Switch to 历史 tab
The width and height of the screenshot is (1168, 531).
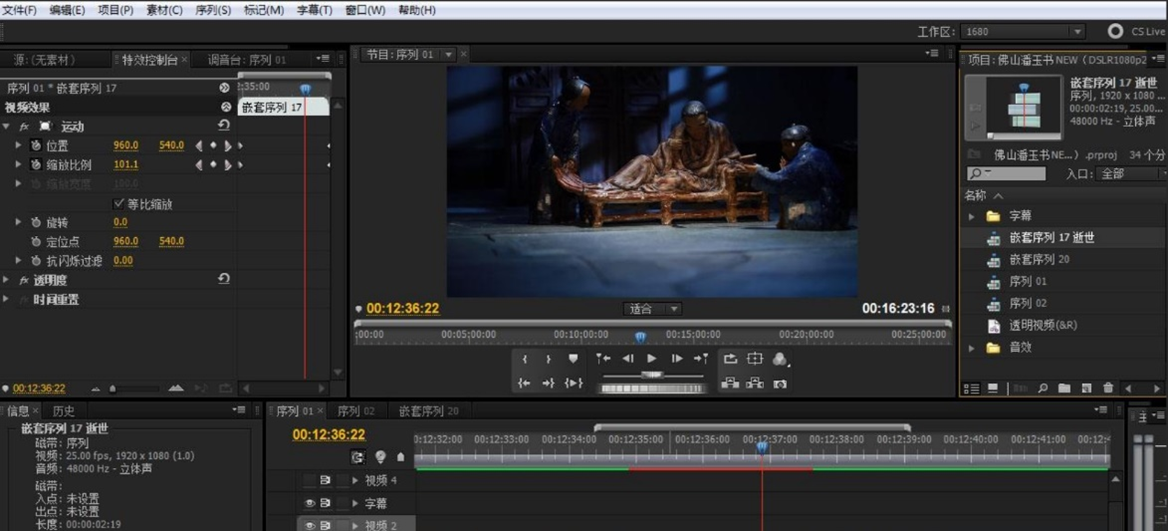[x=63, y=410]
